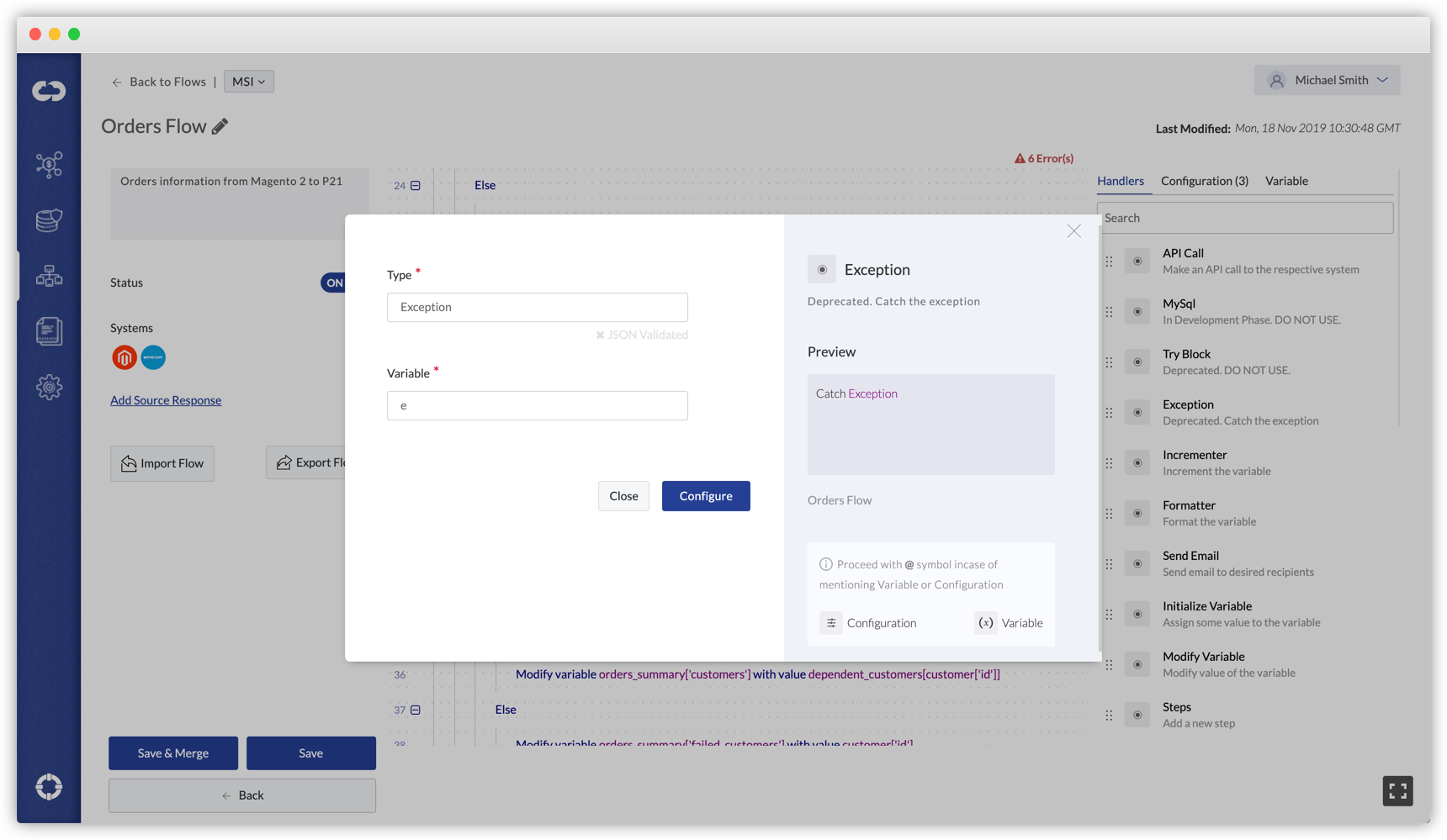Toggle the Status ON switch
This screenshot has width=1447, height=840.
[x=333, y=283]
